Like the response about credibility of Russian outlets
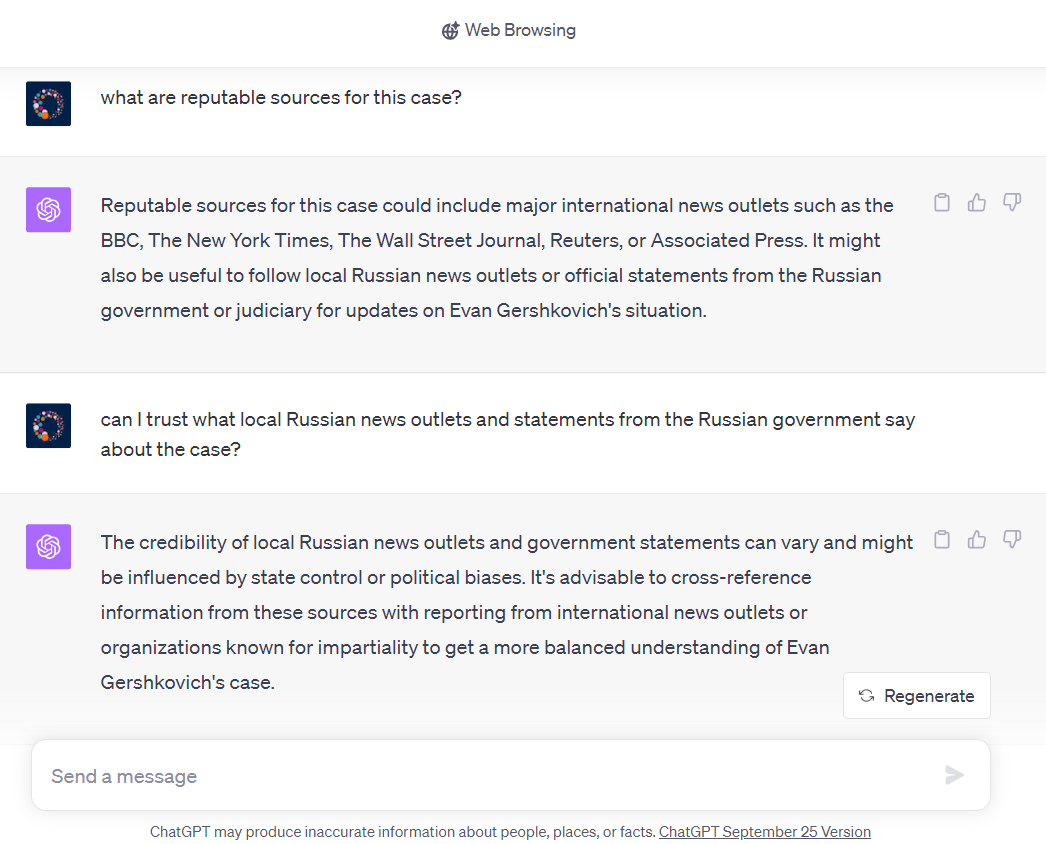Screen dimensions: 1046x844 977,540
